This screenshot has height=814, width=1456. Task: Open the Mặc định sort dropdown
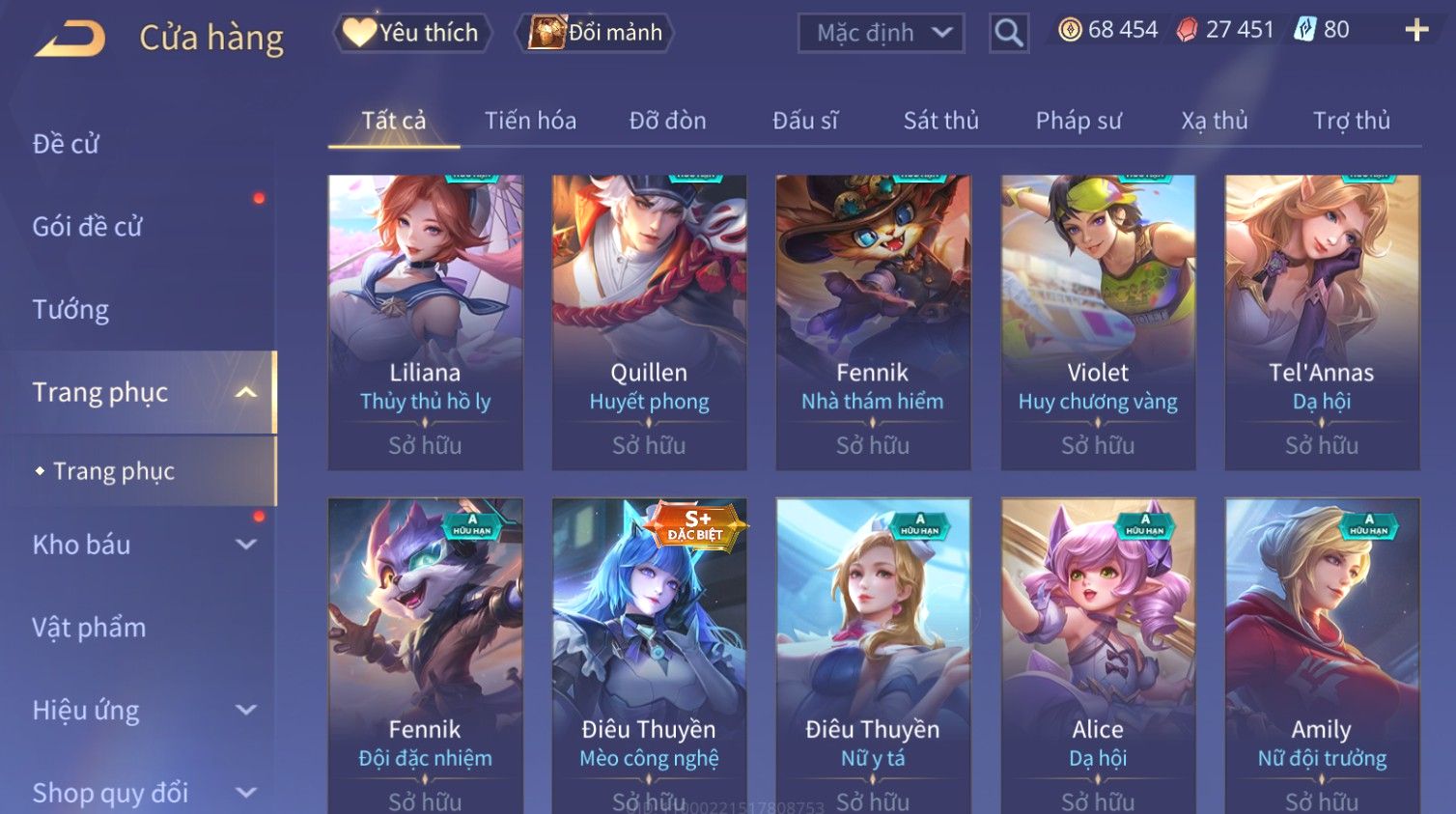[881, 33]
